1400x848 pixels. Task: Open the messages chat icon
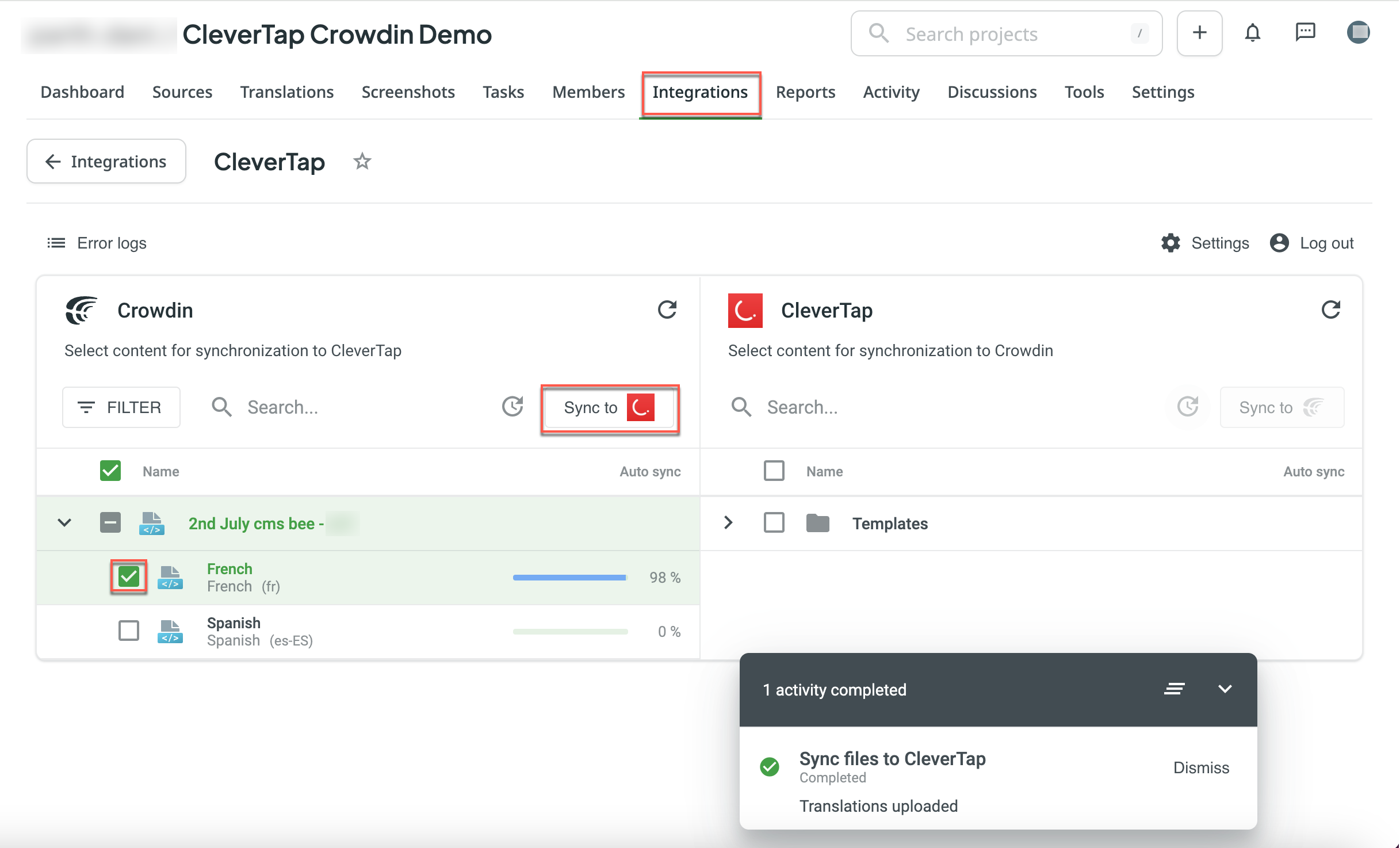pos(1305,33)
